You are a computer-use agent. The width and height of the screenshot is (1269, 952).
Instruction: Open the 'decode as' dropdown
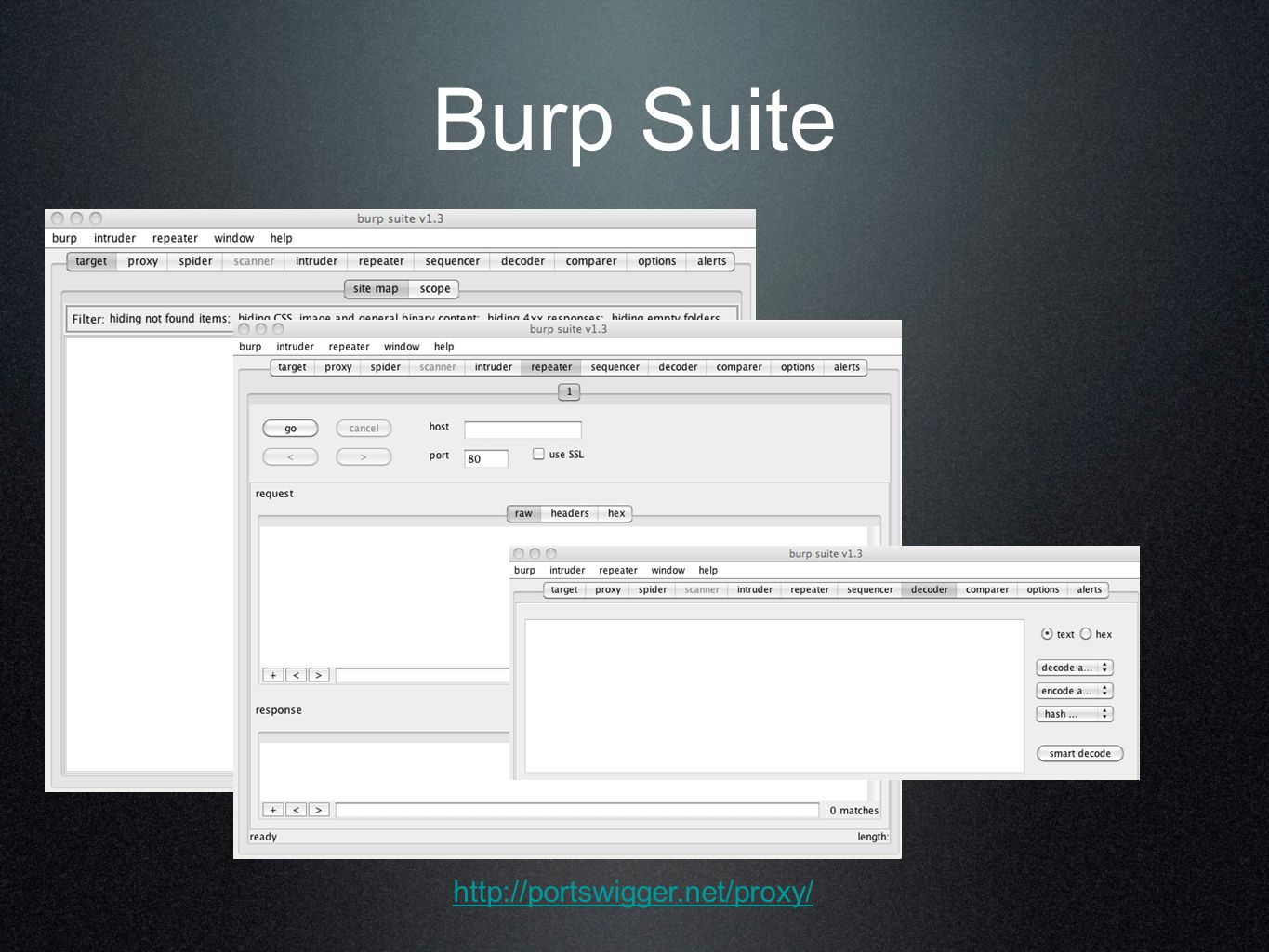[1075, 668]
